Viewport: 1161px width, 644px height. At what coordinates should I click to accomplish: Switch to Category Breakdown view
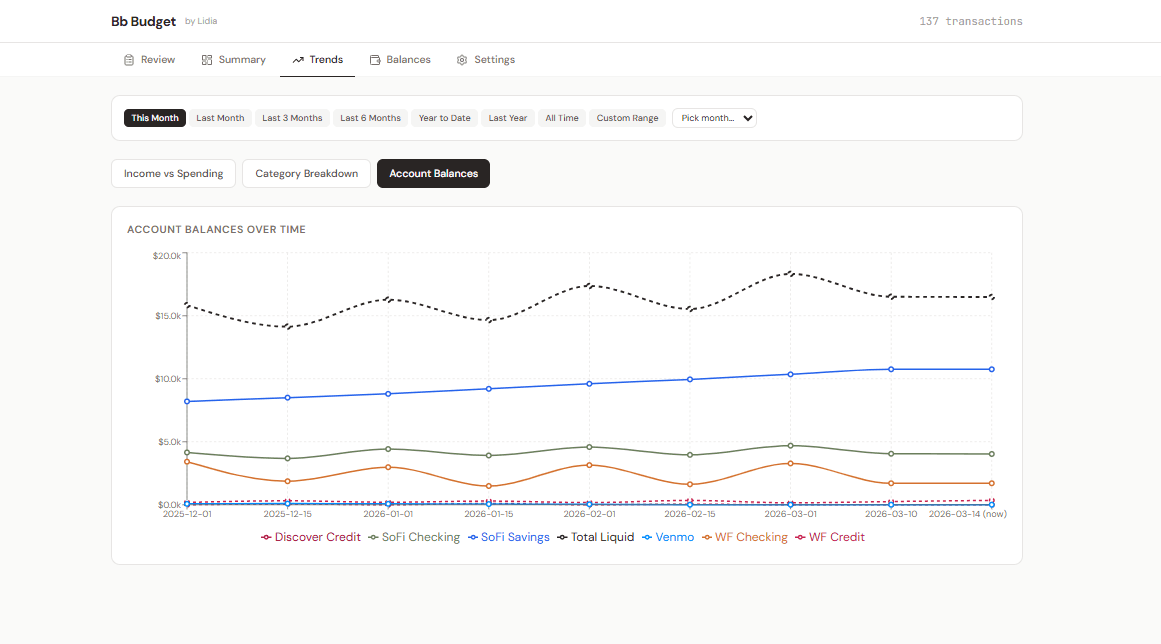pos(306,174)
